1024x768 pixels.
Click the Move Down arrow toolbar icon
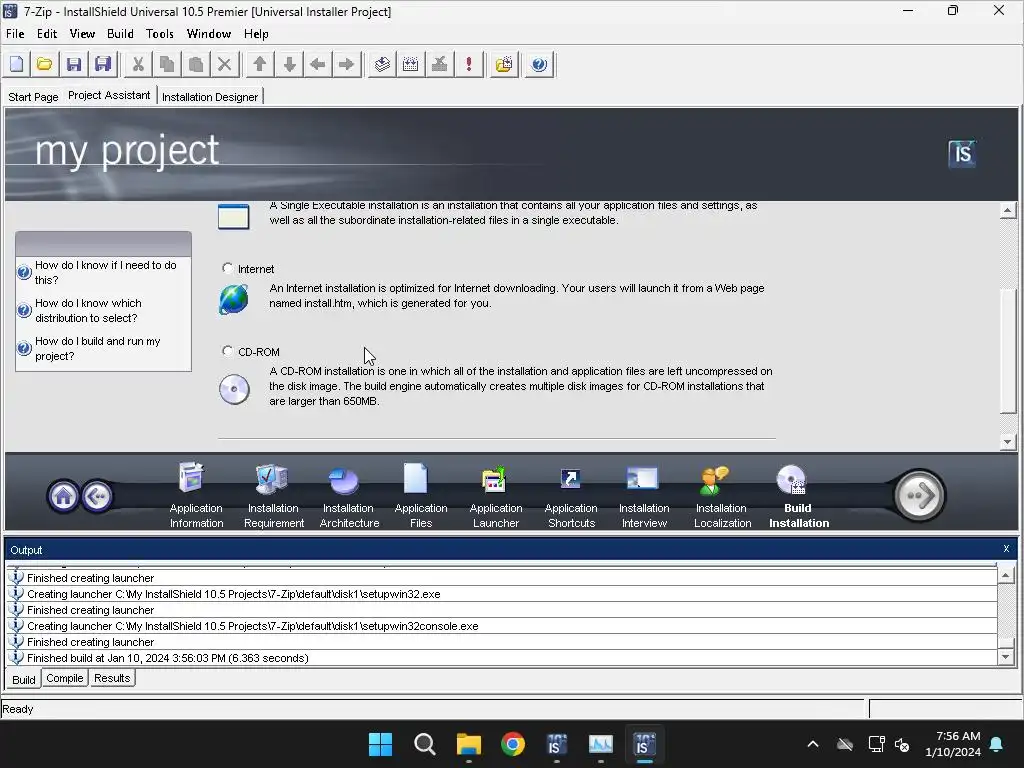pos(289,64)
